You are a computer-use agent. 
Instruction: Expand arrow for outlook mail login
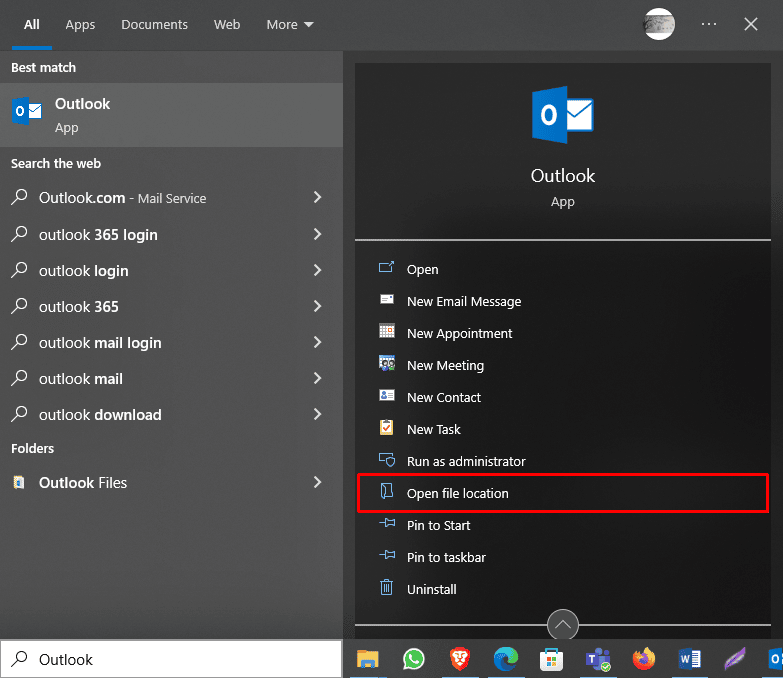pos(317,342)
